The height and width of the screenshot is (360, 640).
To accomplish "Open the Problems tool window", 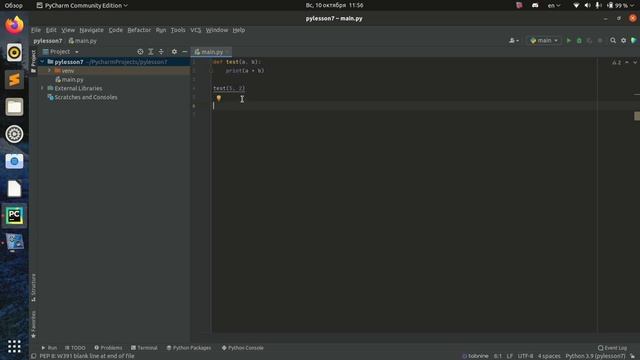I will pyautogui.click(x=108, y=348).
